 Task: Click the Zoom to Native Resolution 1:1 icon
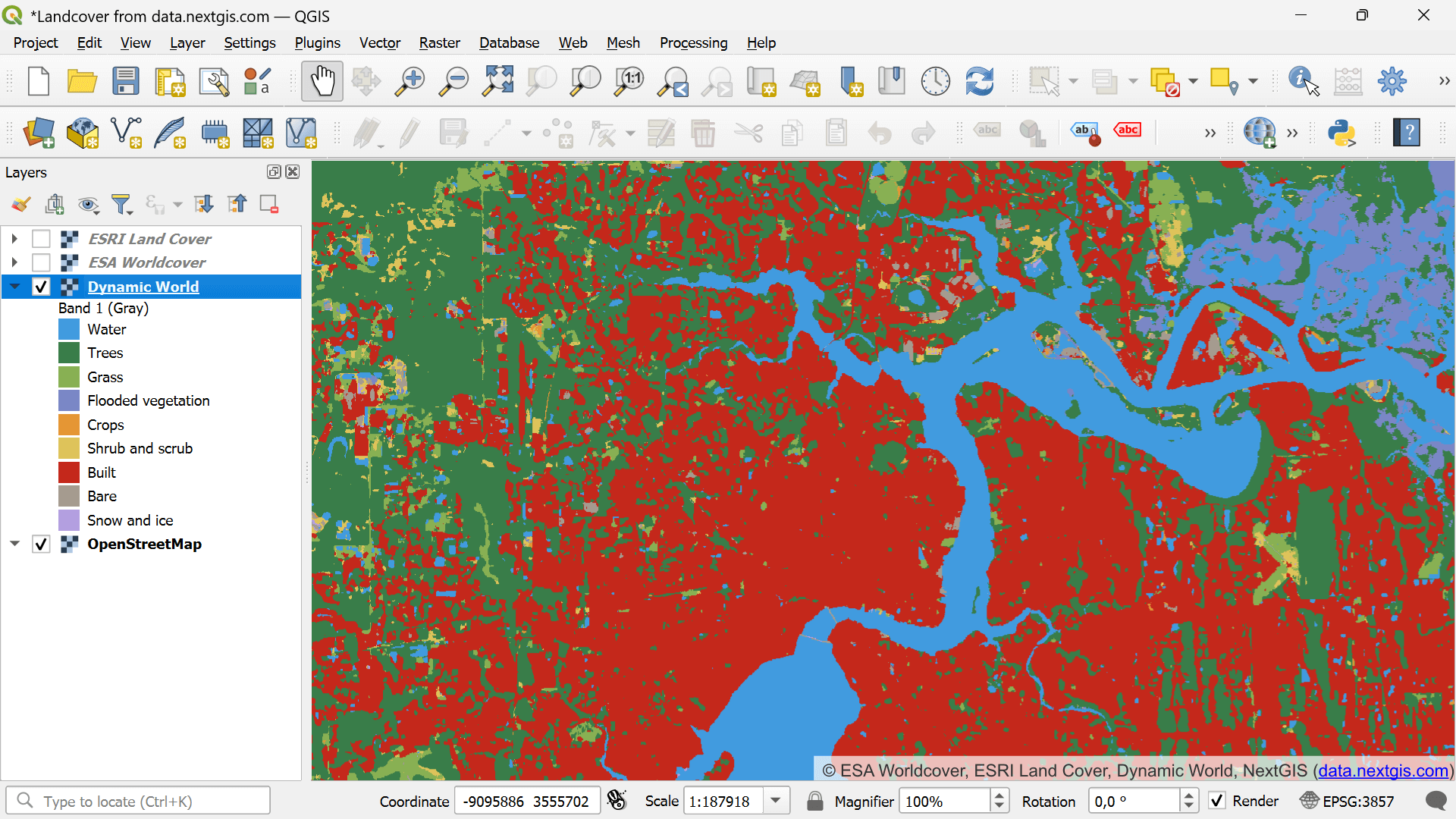[629, 81]
